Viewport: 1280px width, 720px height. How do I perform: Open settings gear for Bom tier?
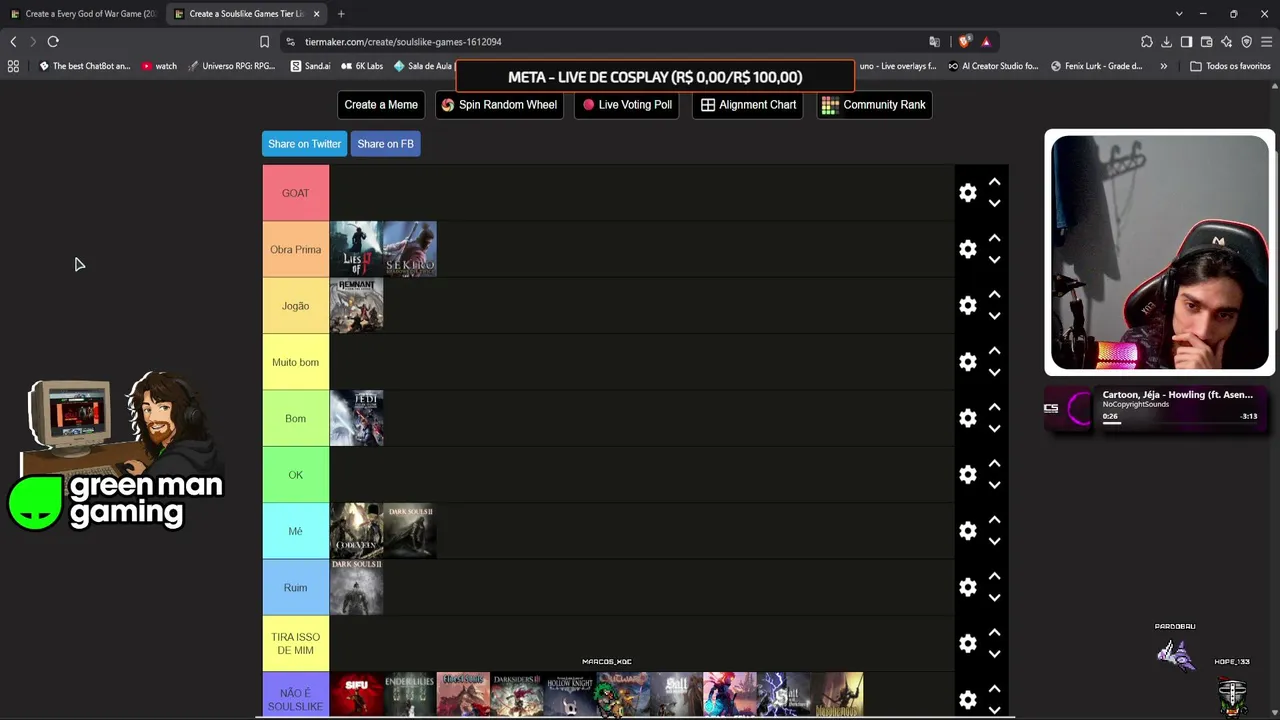(968, 418)
